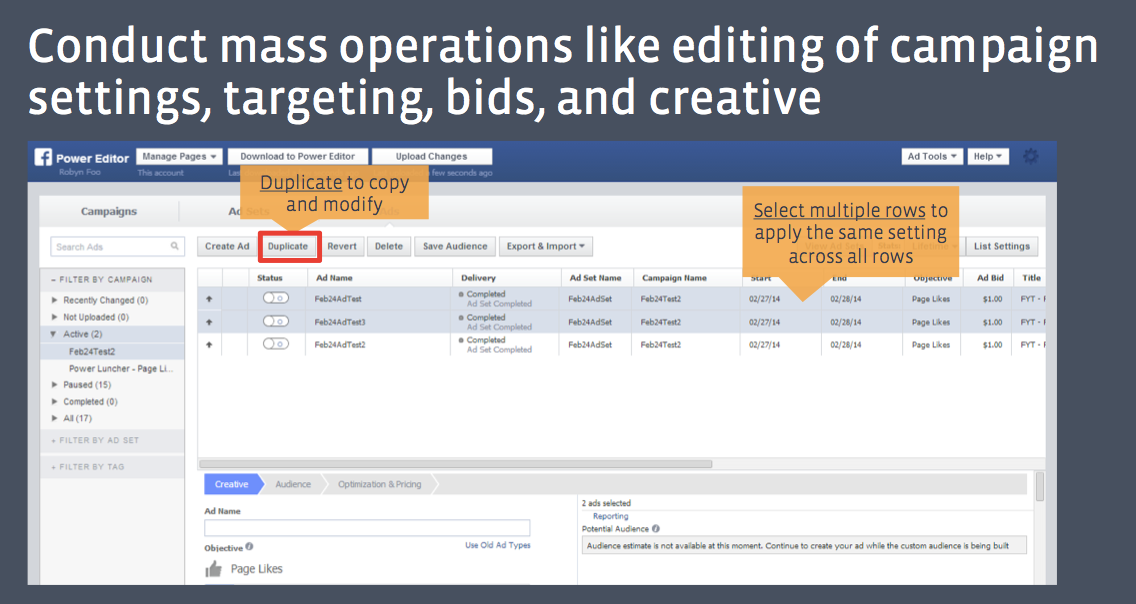Image resolution: width=1136 pixels, height=604 pixels.
Task: Switch to the Campaigns tab
Action: tap(109, 211)
